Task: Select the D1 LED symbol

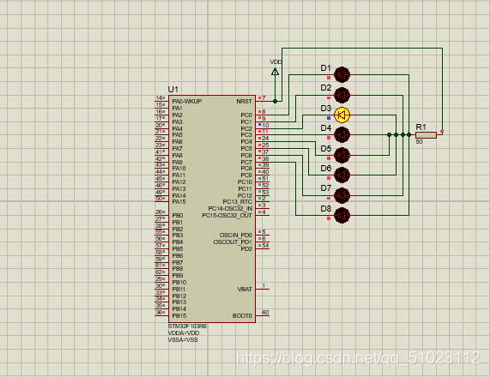Action: coord(342,75)
